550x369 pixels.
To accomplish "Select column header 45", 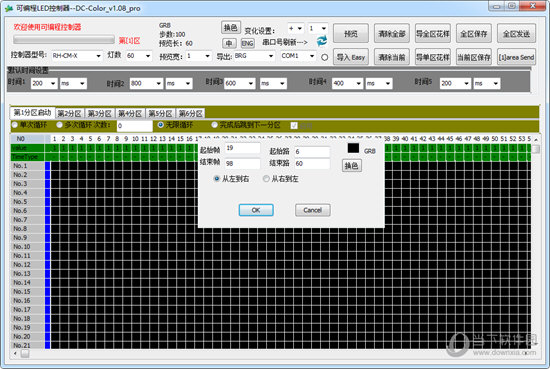I will (450, 139).
